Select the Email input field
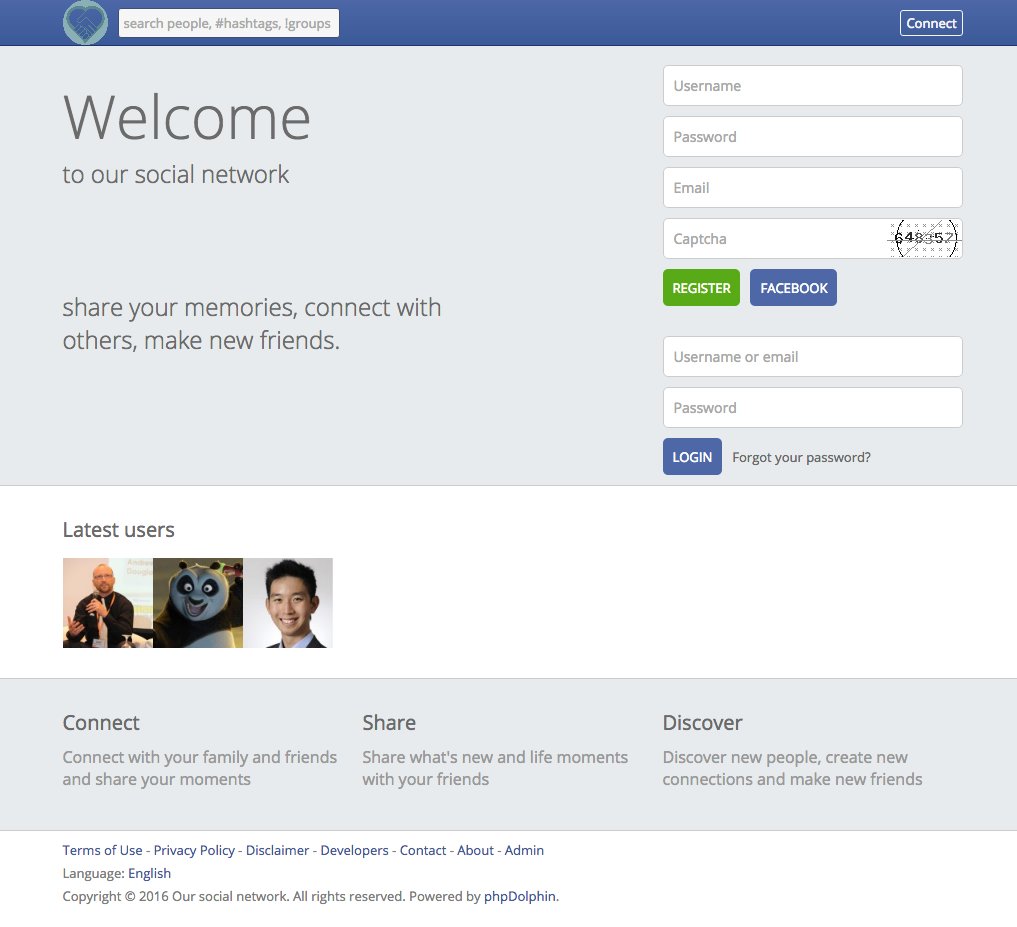Viewport: 1017px width, 927px height. [x=812, y=188]
